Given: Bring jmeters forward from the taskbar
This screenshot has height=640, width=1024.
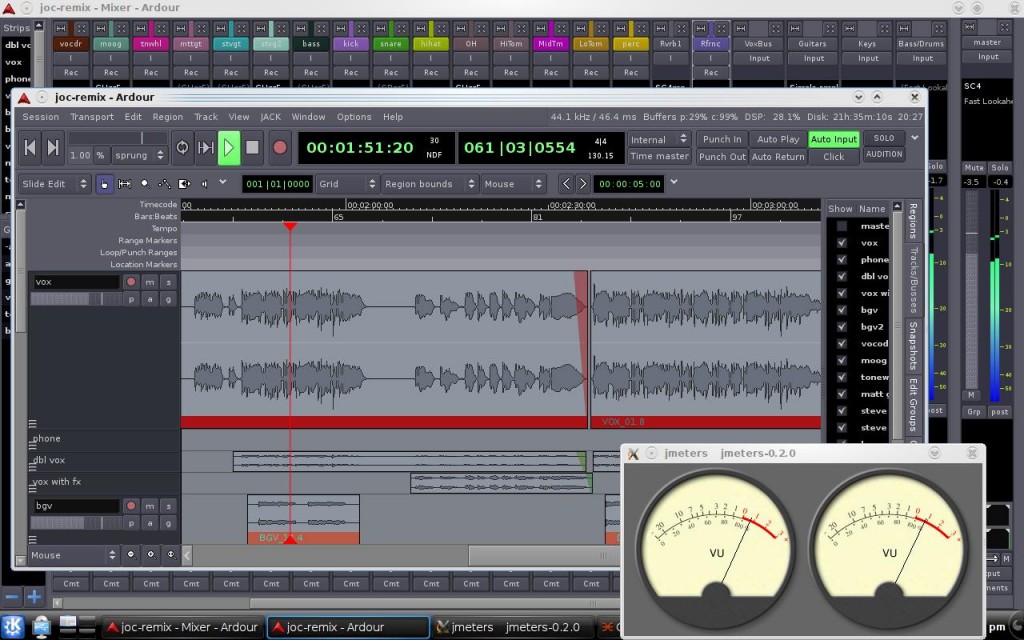Looking at the screenshot, I should (510, 628).
